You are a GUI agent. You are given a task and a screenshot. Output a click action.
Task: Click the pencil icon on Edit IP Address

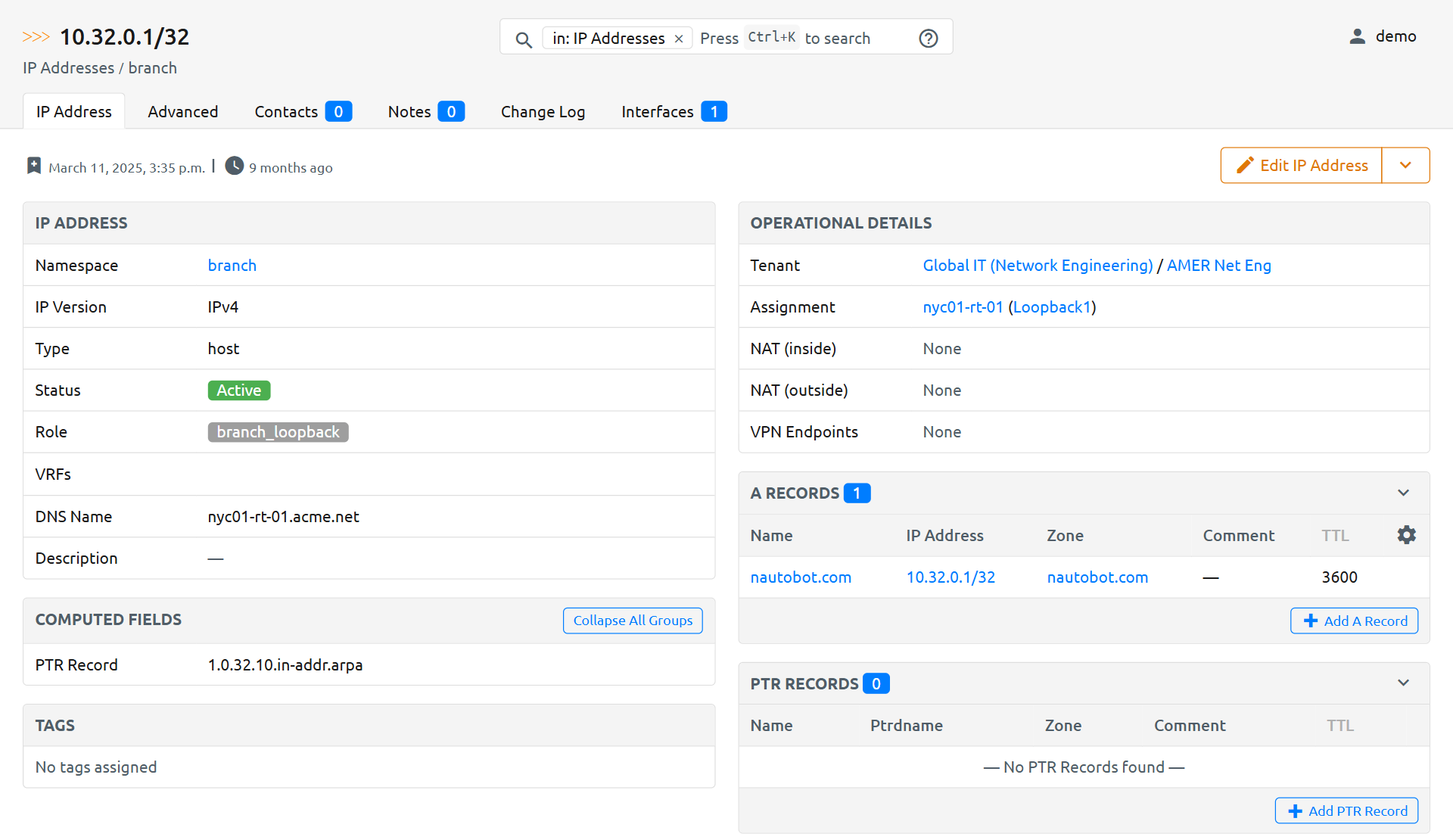pyautogui.click(x=1246, y=165)
